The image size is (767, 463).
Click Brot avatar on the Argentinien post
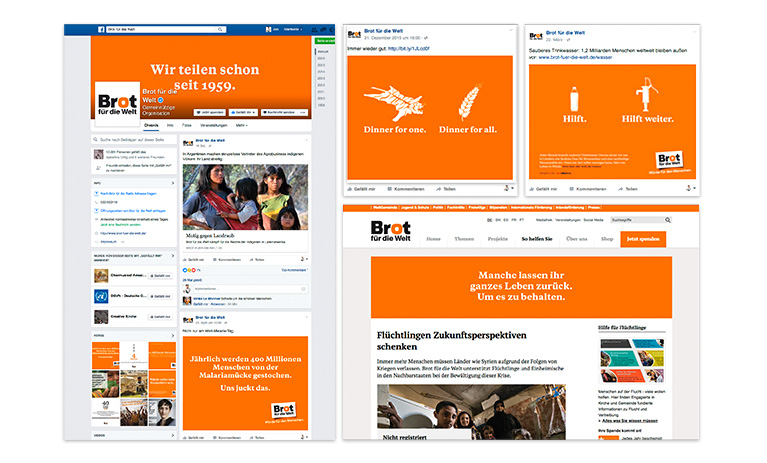coord(188,143)
